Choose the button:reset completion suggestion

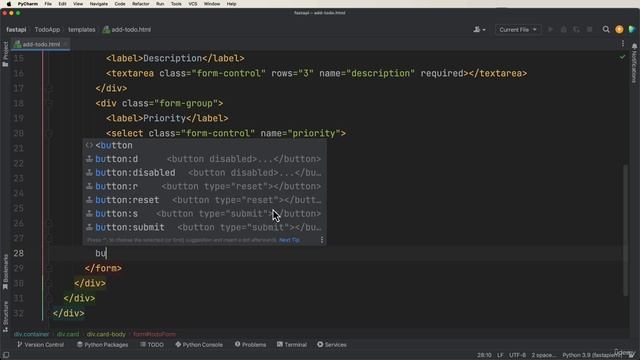point(204,200)
